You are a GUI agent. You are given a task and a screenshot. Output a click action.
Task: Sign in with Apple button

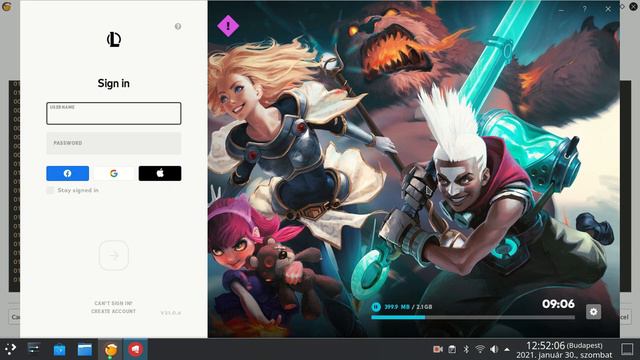pos(160,173)
